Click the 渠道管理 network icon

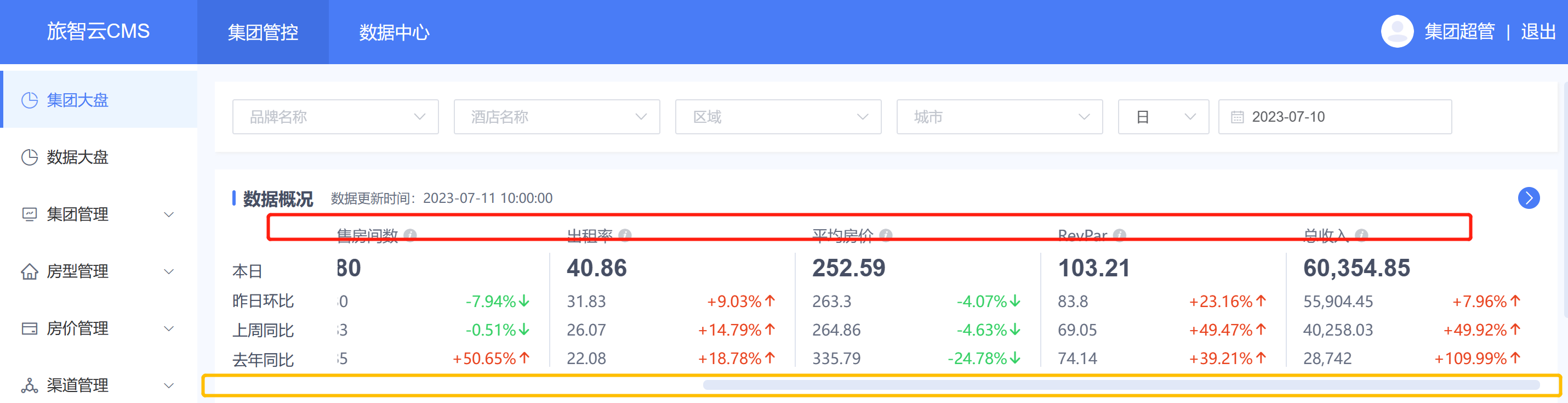(x=30, y=385)
